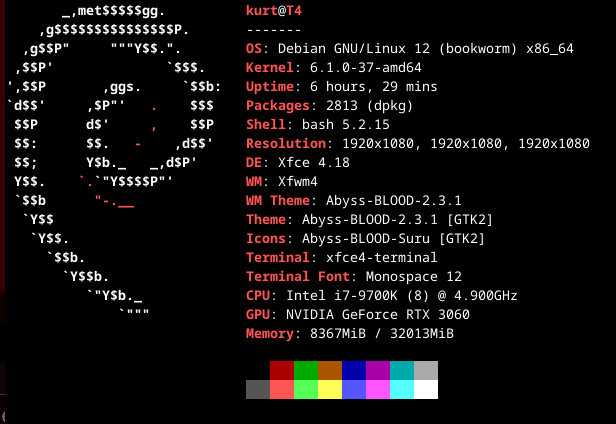Click the OS line 'Debian GNU/Linux 12 (bookworm) x86_64'
This screenshot has height=424, width=616.
[x=425, y=49]
